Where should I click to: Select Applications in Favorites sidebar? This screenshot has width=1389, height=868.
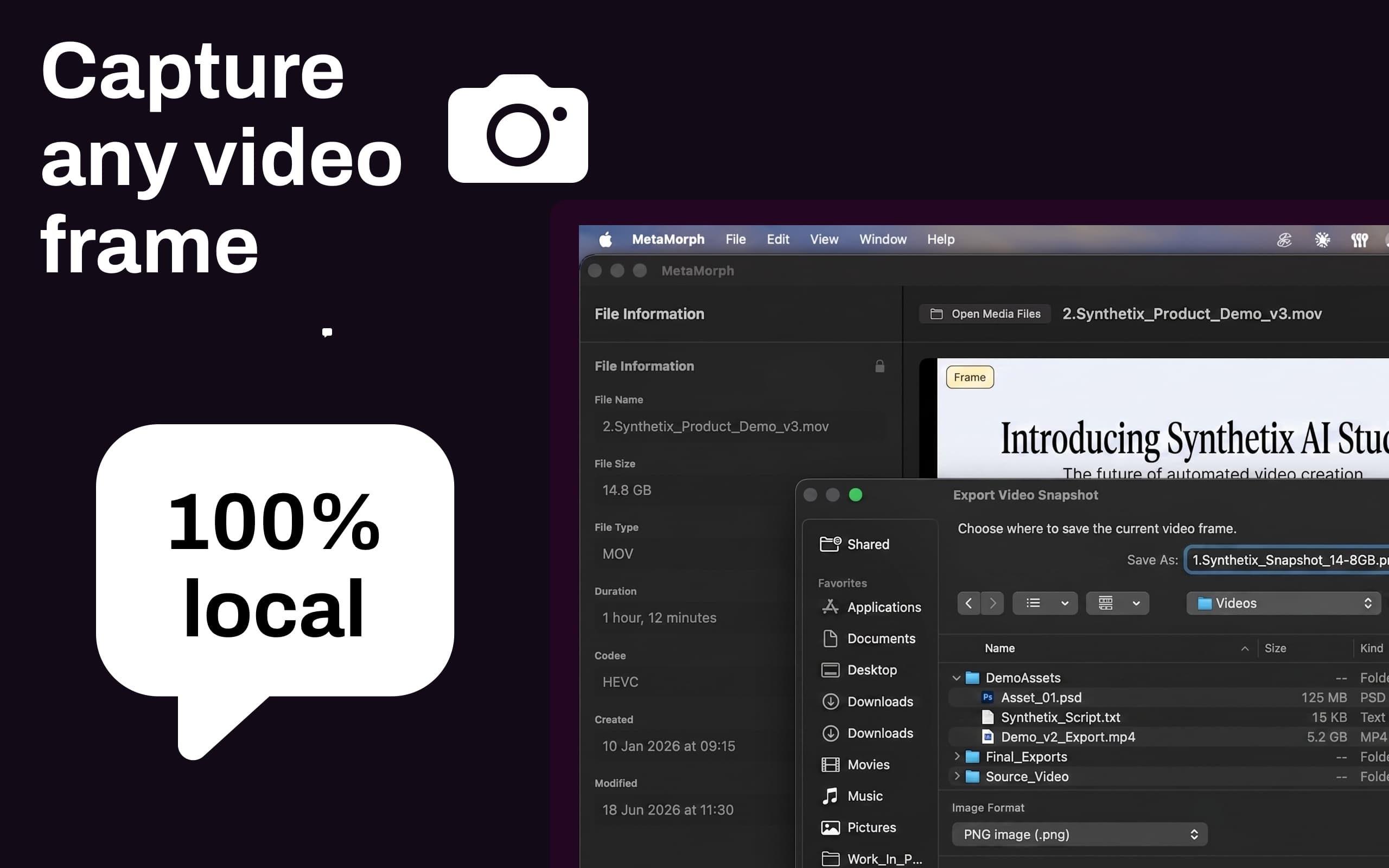point(870,607)
